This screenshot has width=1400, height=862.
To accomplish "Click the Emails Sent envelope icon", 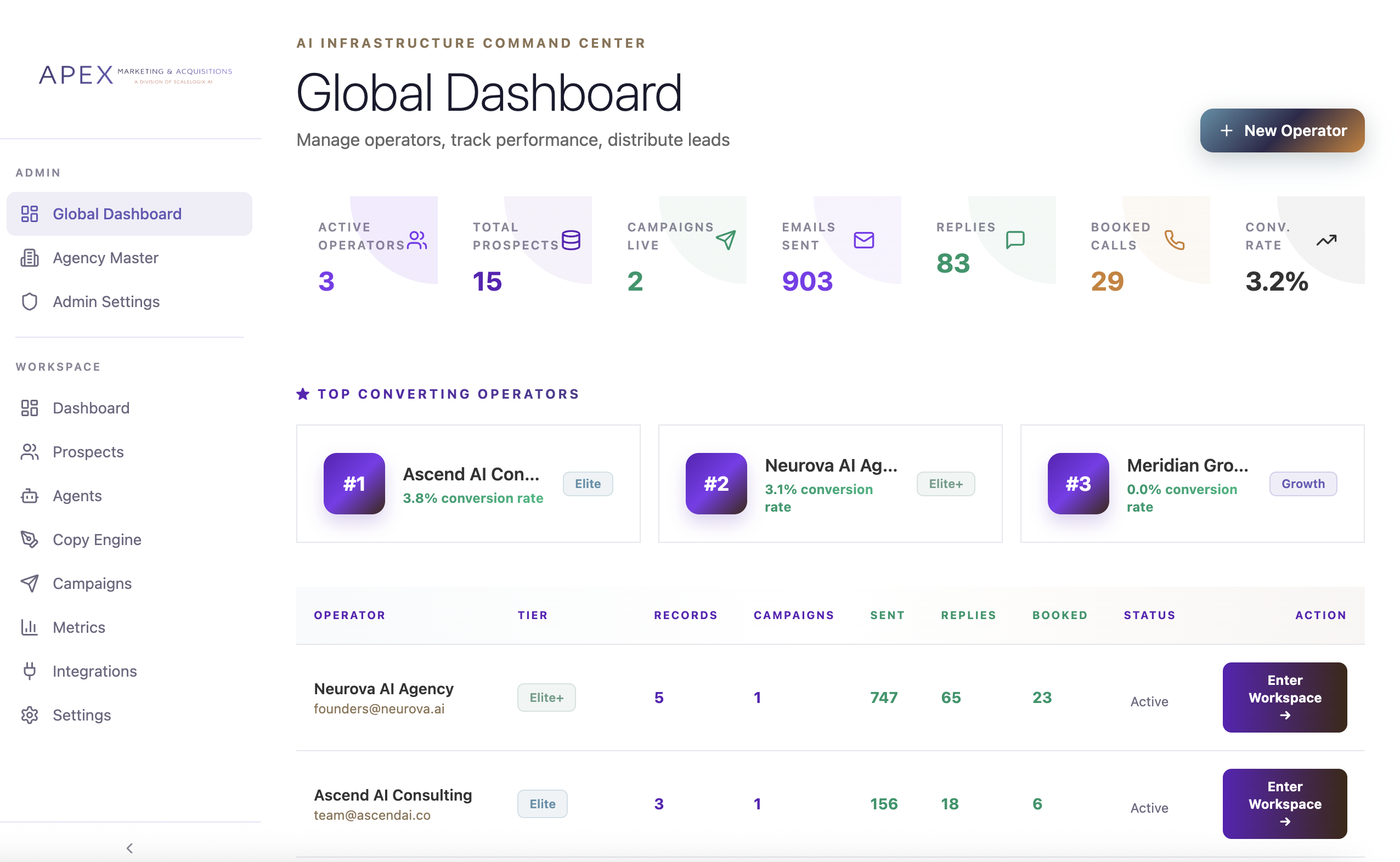I will pos(863,240).
